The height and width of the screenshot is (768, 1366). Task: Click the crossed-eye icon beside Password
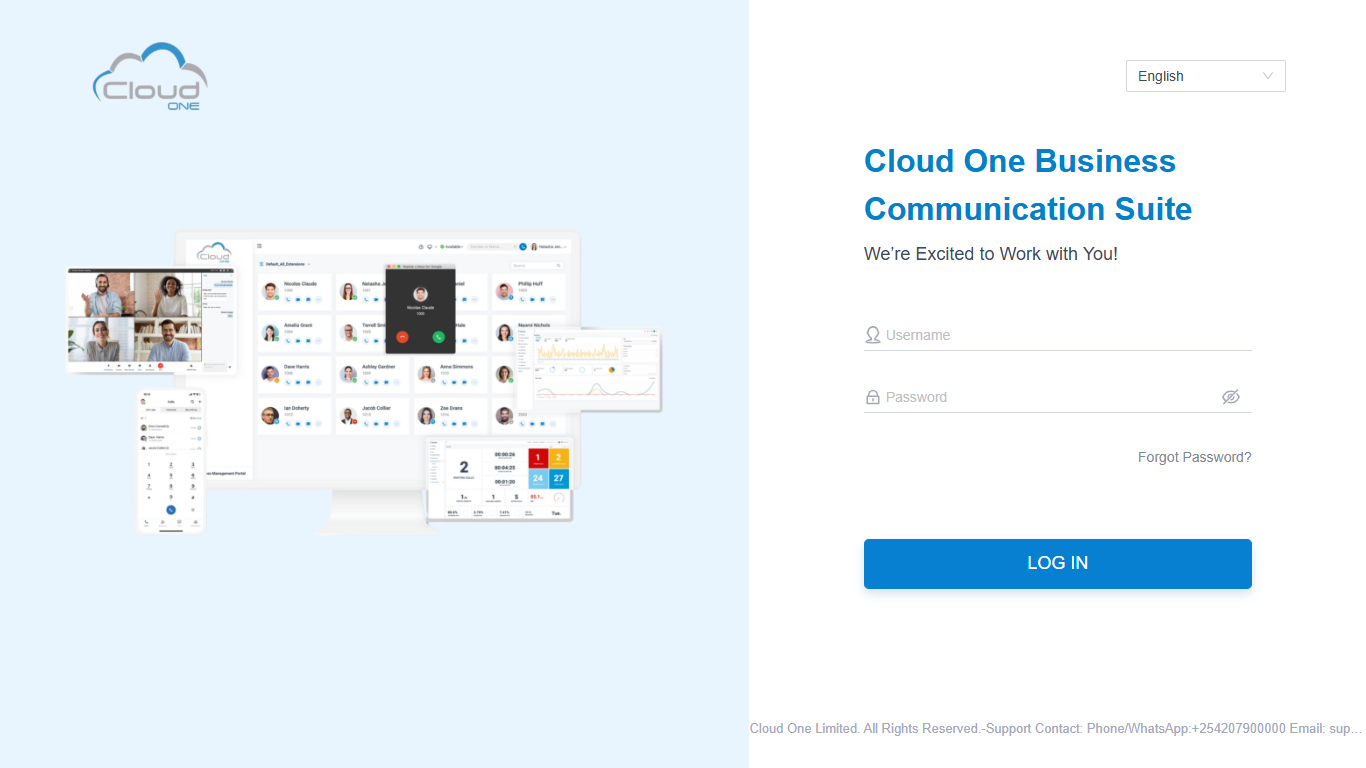[1231, 397]
